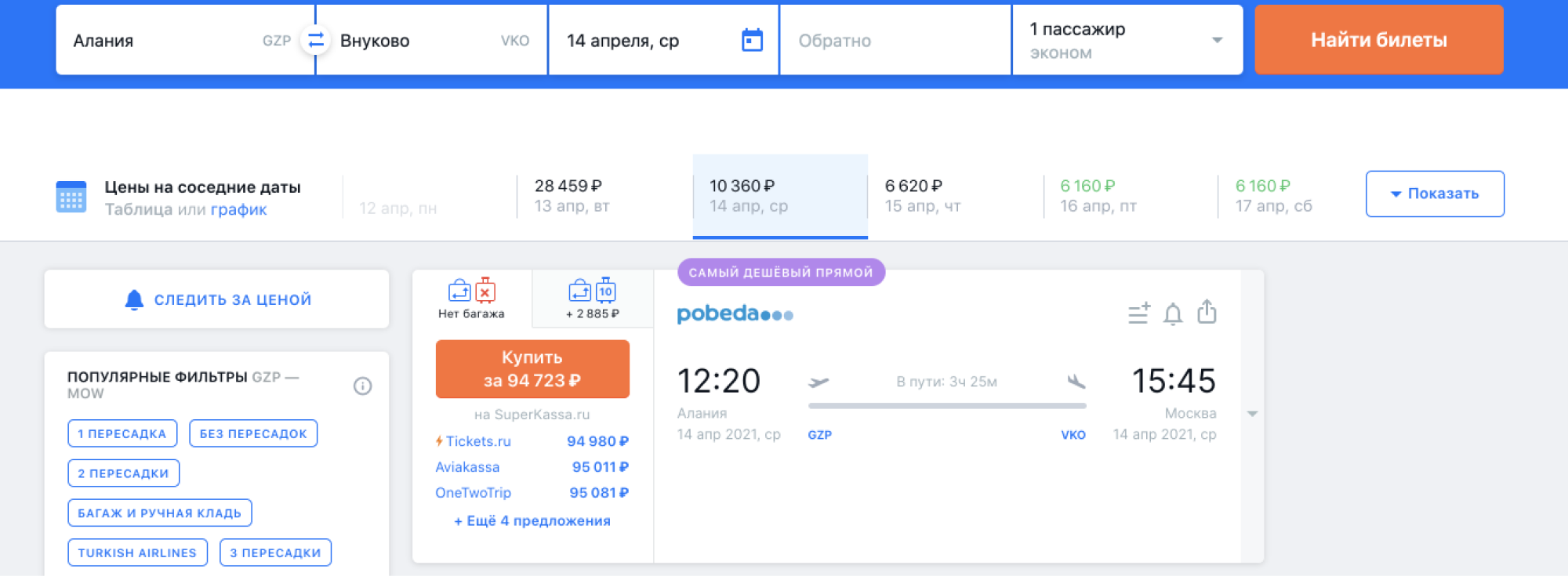Select 16 Apr date for 6 160 ₽

(1131, 196)
